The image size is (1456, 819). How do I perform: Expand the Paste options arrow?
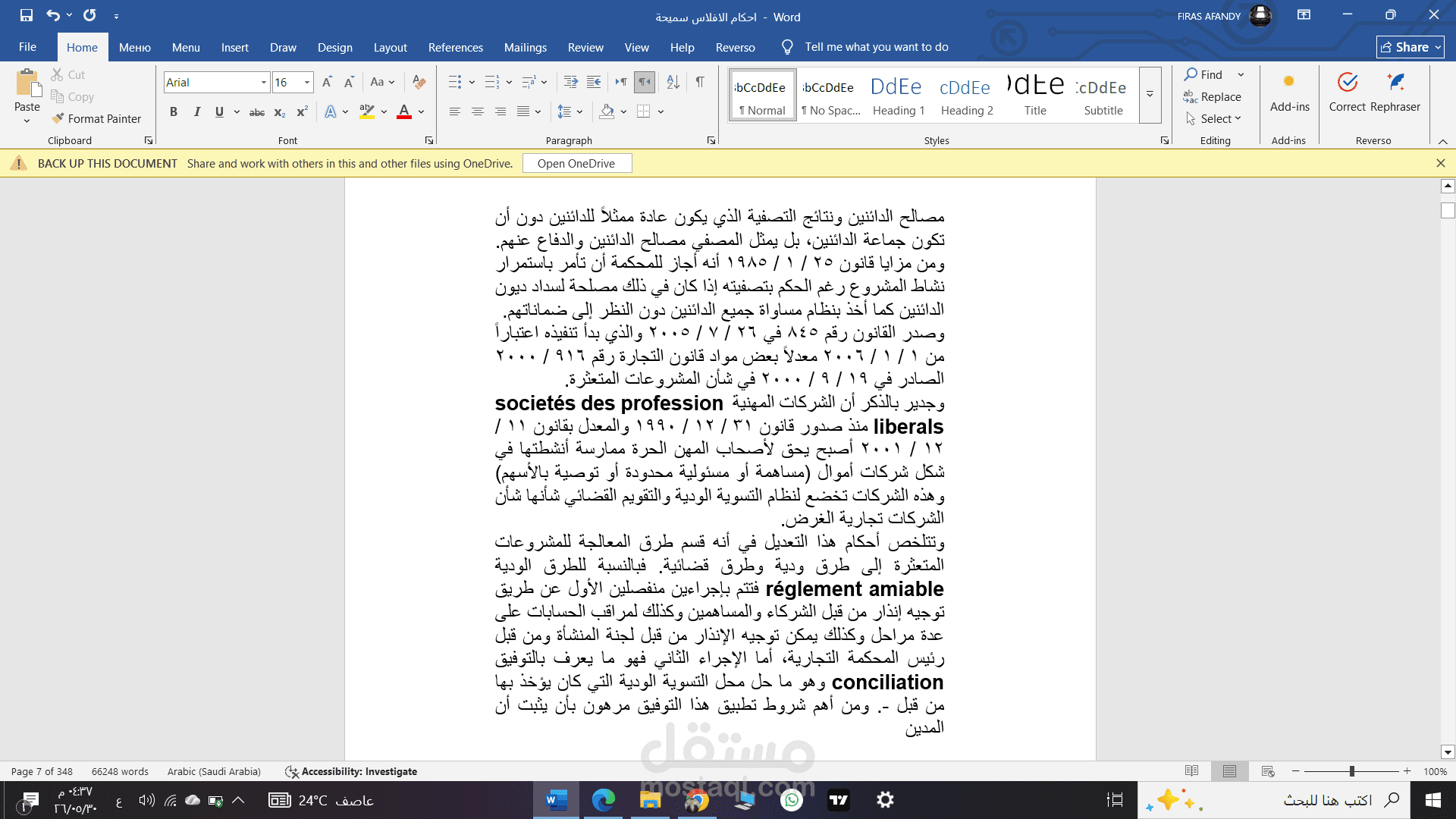(x=27, y=121)
